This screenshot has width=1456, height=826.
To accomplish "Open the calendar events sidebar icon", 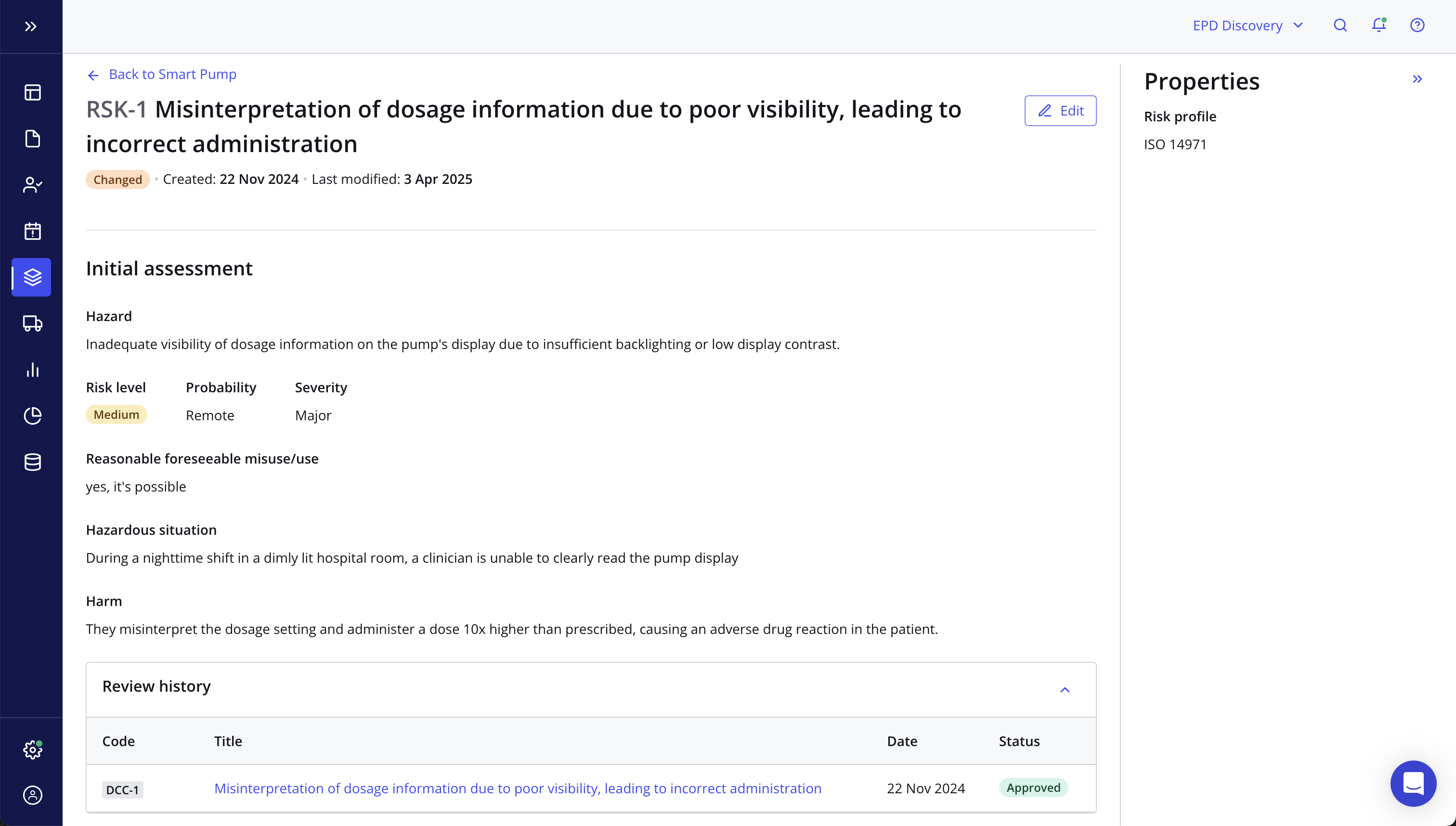I will [x=32, y=231].
